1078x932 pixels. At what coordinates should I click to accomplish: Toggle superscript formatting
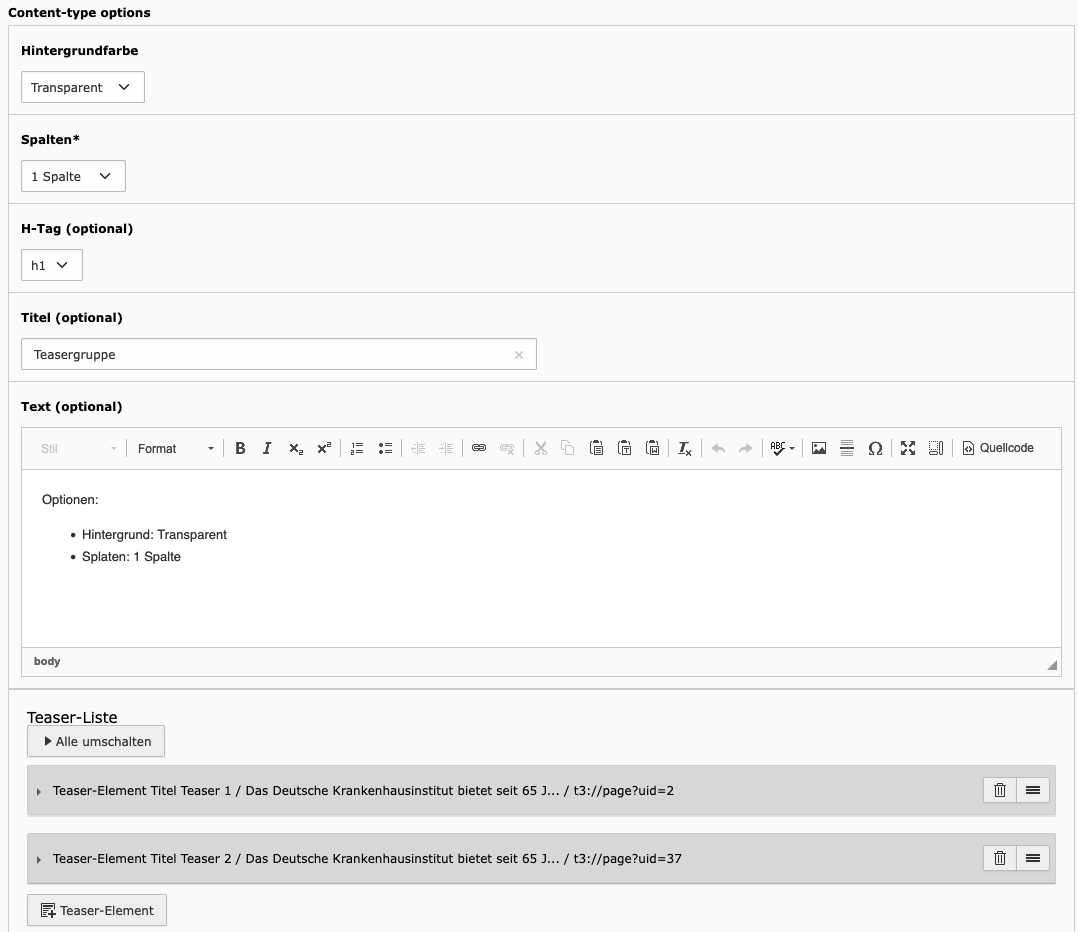point(324,449)
